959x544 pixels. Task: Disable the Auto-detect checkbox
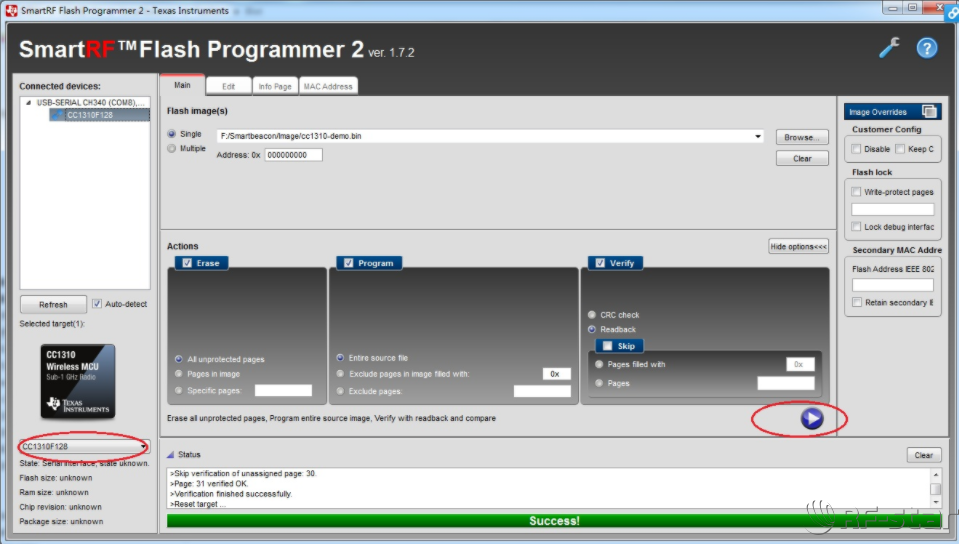click(x=97, y=304)
